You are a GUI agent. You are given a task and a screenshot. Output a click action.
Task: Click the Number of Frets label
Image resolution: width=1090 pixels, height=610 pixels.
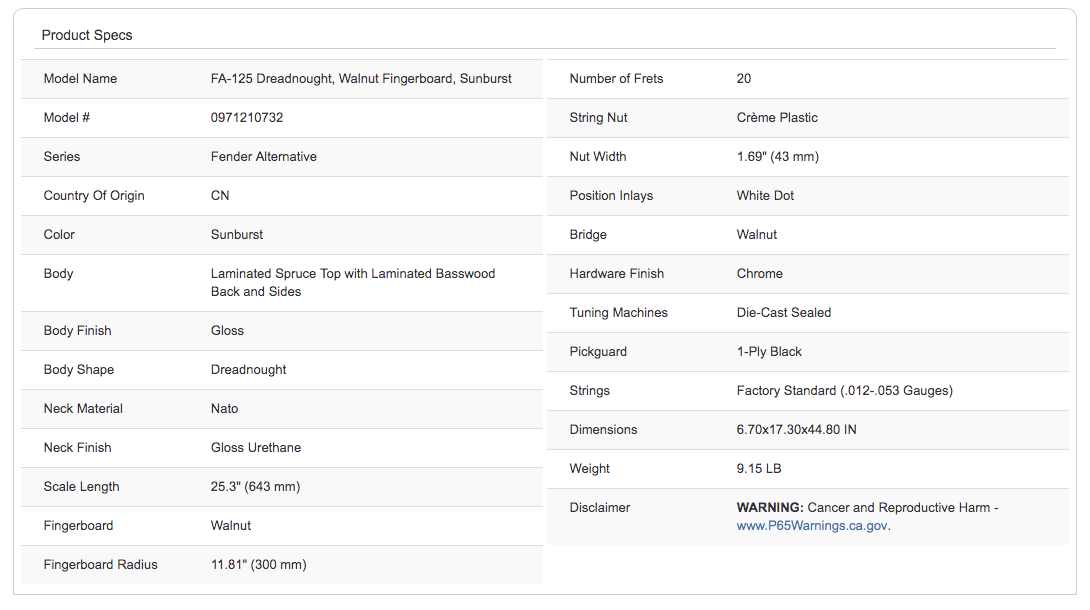(x=616, y=79)
